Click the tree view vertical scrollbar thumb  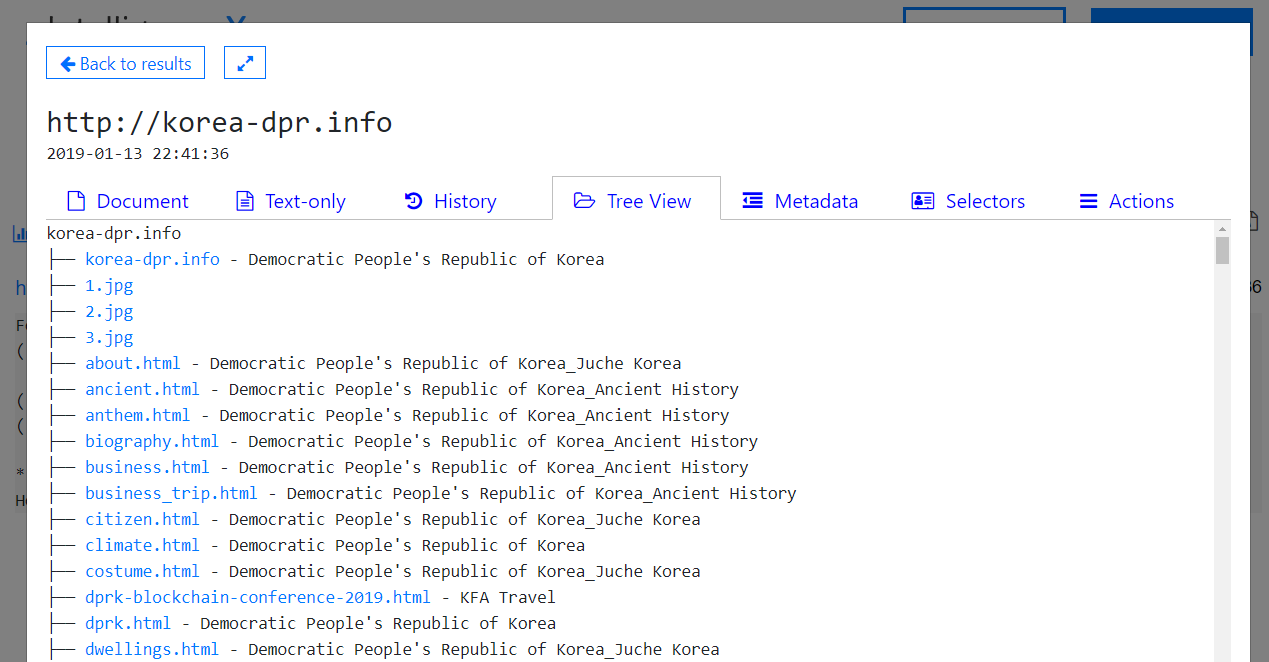(1222, 250)
